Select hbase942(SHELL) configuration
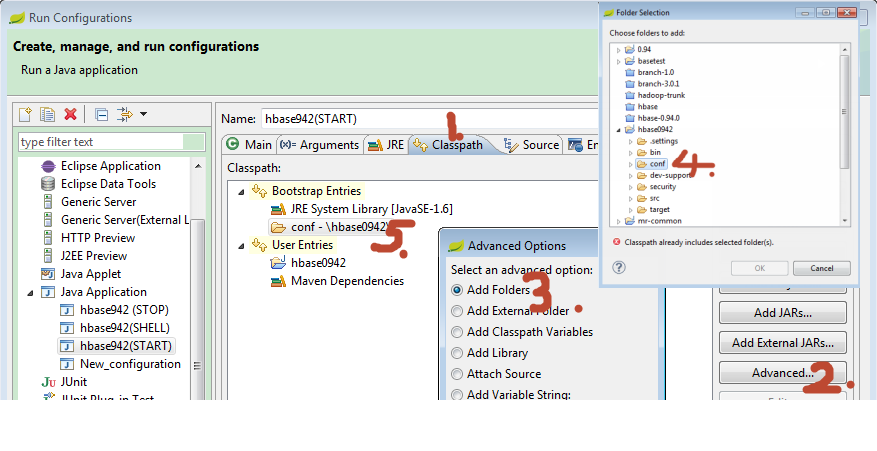This screenshot has width=877, height=451. coord(125,328)
